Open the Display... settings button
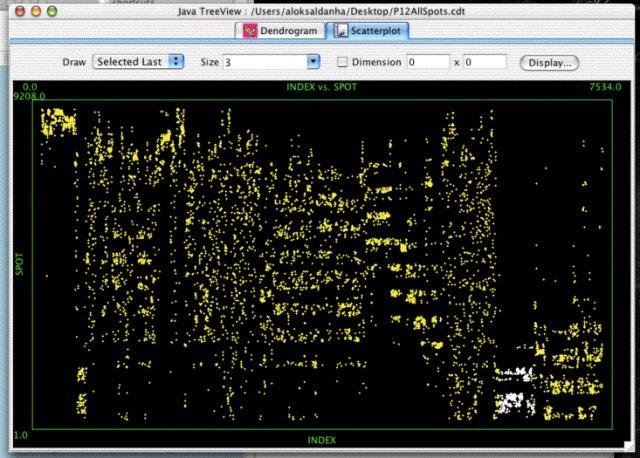Image resolution: width=640 pixels, height=458 pixels. tap(549, 63)
